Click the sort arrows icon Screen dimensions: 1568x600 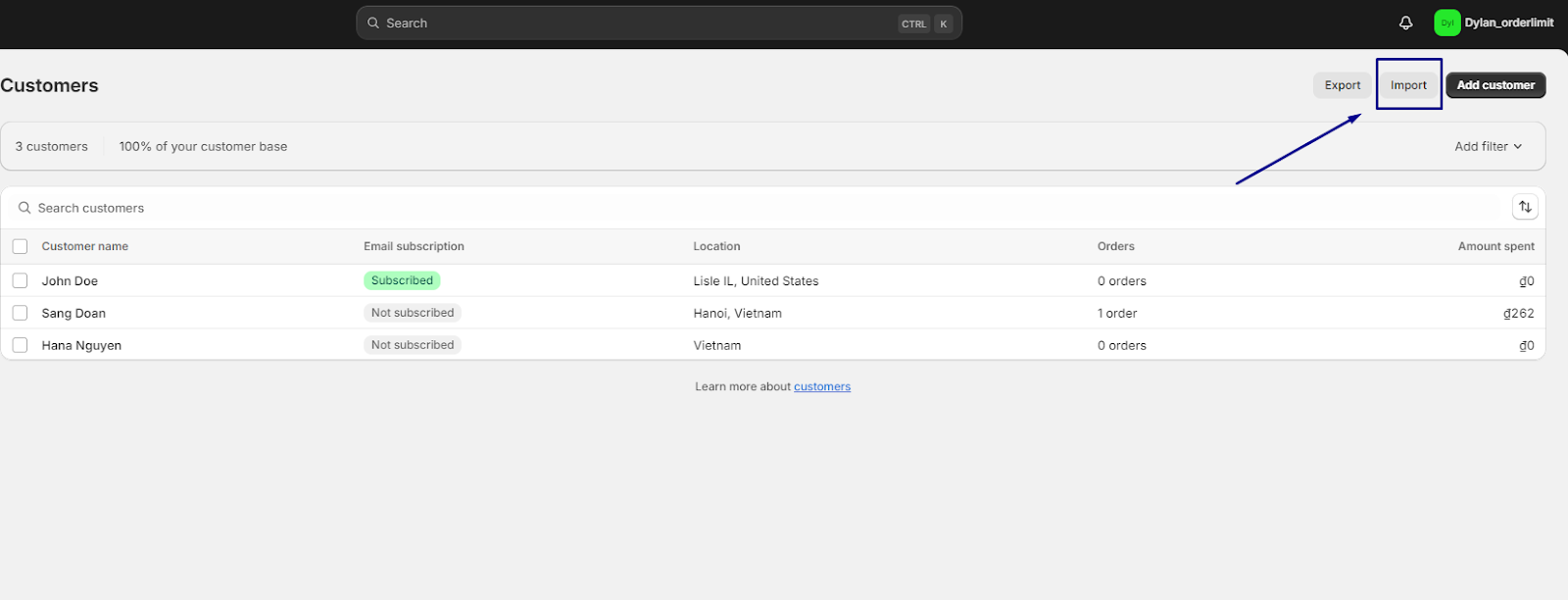click(x=1525, y=207)
